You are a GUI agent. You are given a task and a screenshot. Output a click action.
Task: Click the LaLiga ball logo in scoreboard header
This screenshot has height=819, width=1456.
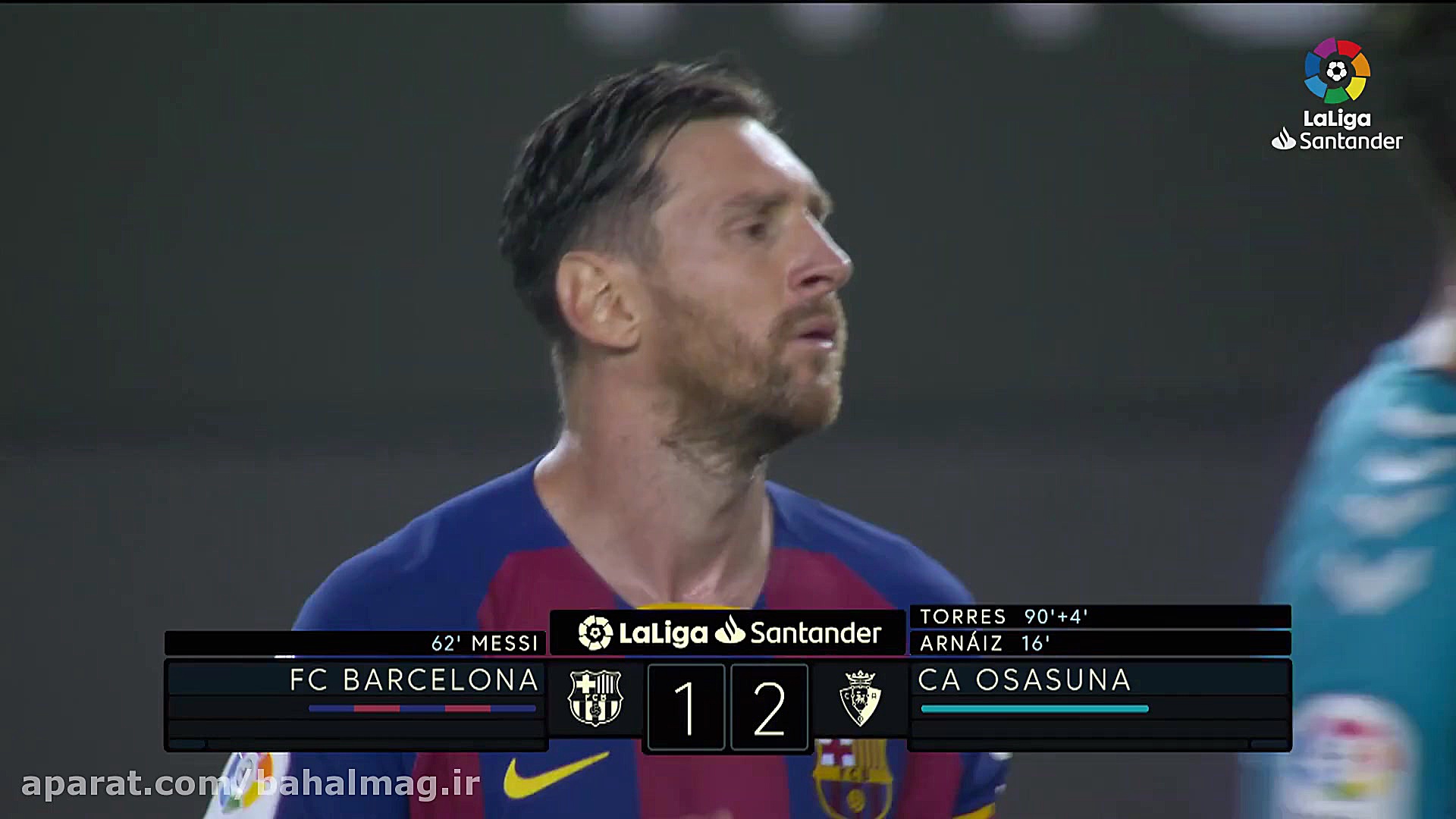(x=595, y=632)
